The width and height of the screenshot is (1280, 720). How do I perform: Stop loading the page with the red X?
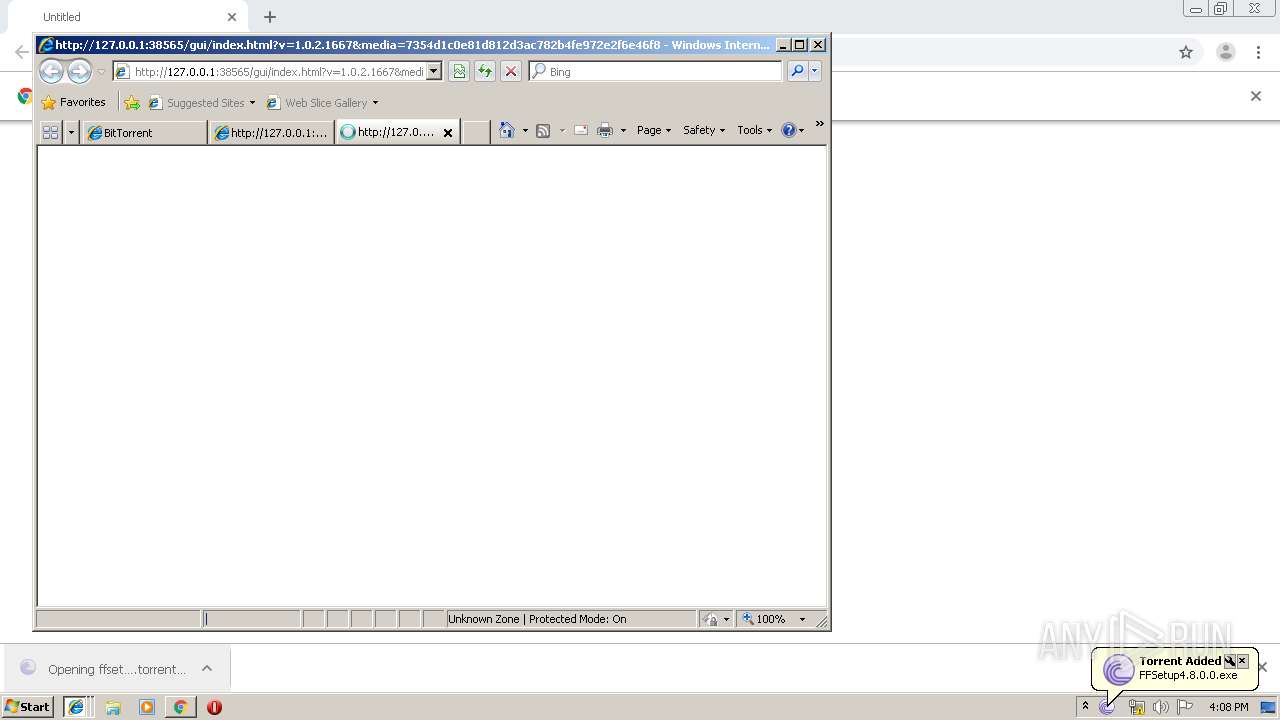point(511,71)
